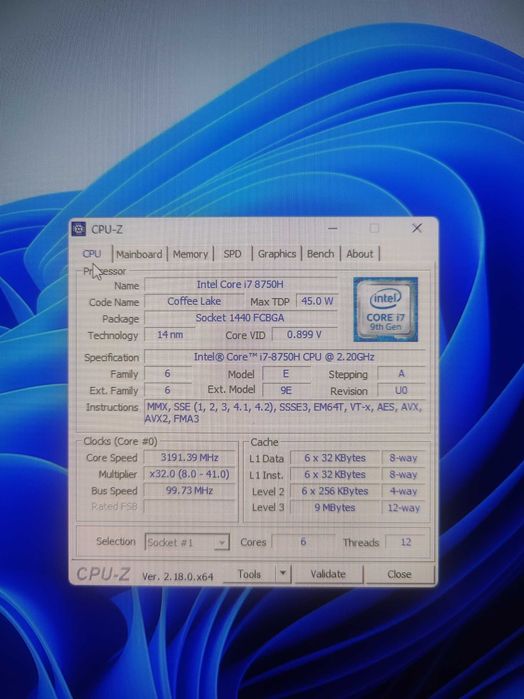Viewport: 524px width, 699px height.
Task: Minimize the CPU-Z window
Action: pos(333,228)
